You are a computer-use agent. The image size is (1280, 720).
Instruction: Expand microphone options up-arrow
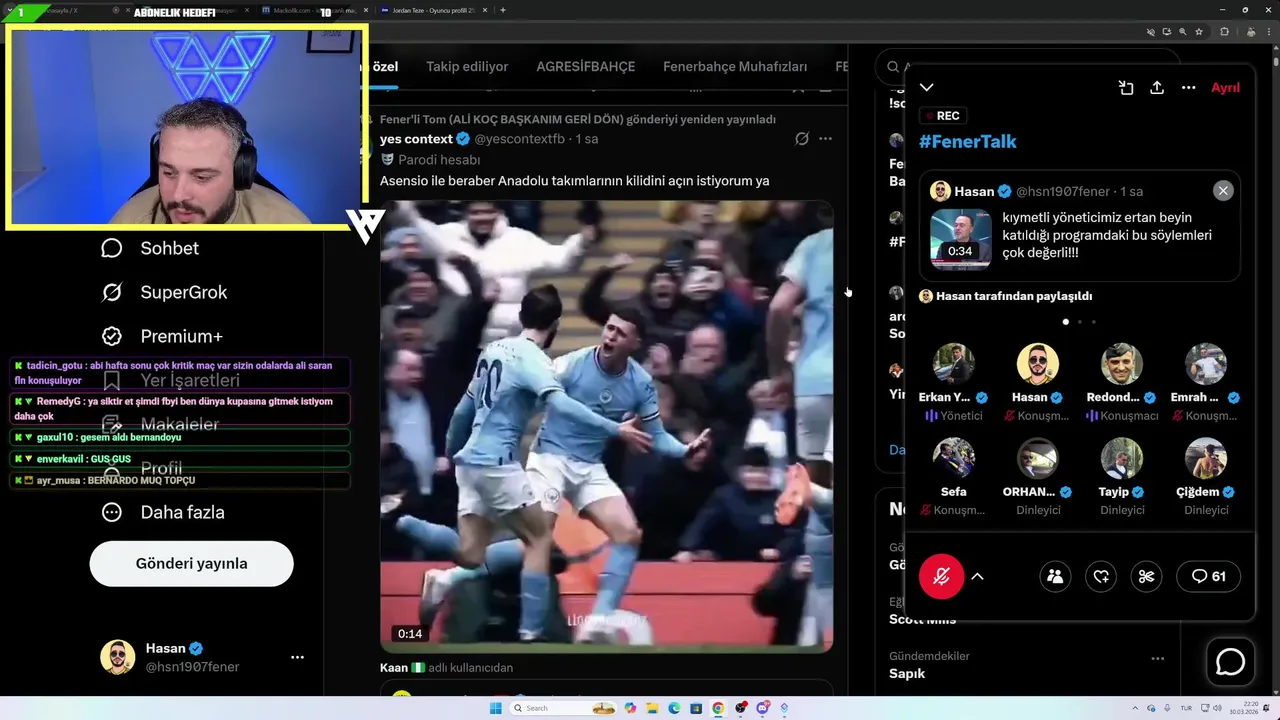977,576
